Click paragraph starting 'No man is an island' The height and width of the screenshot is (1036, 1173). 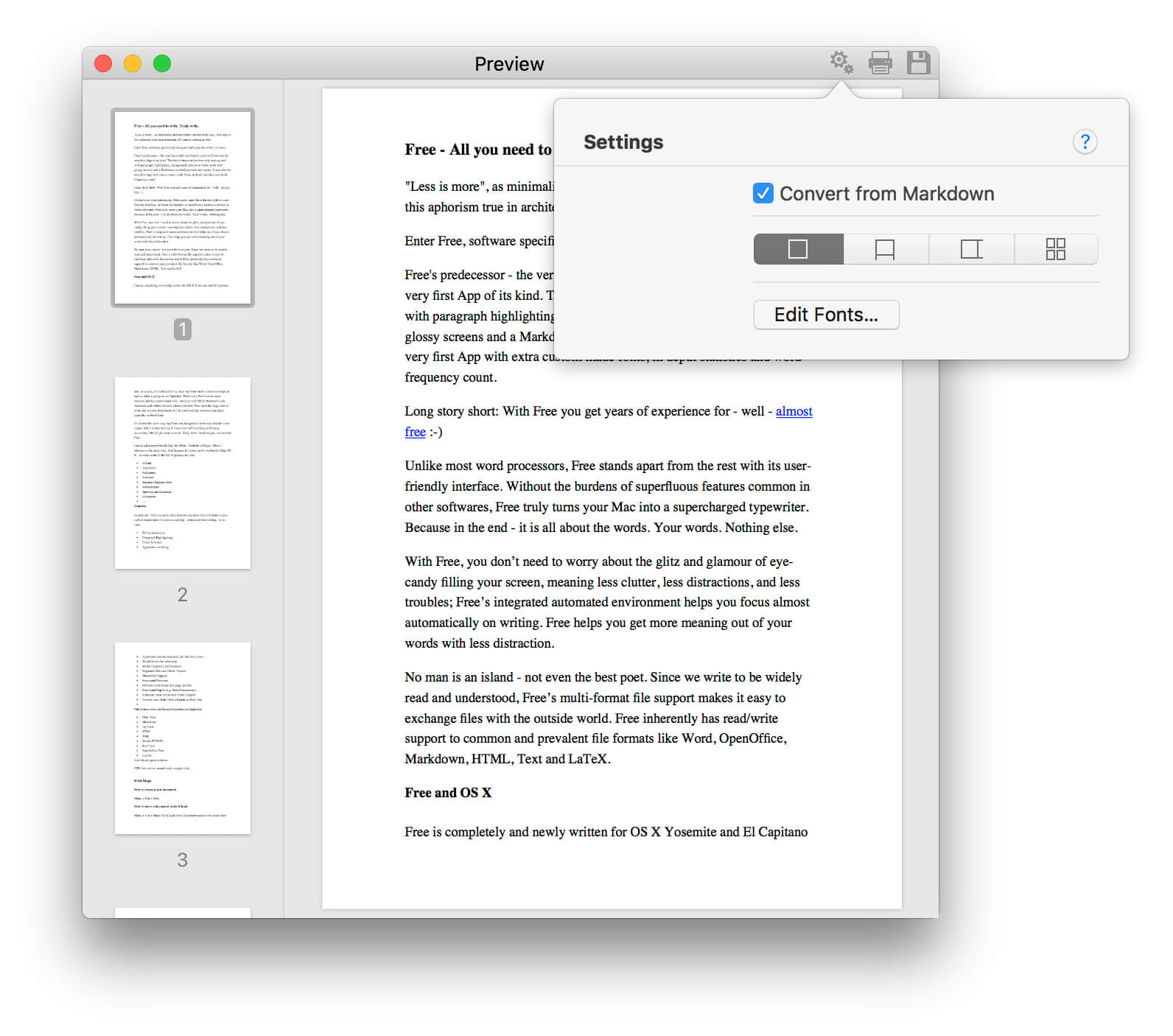[603, 718]
